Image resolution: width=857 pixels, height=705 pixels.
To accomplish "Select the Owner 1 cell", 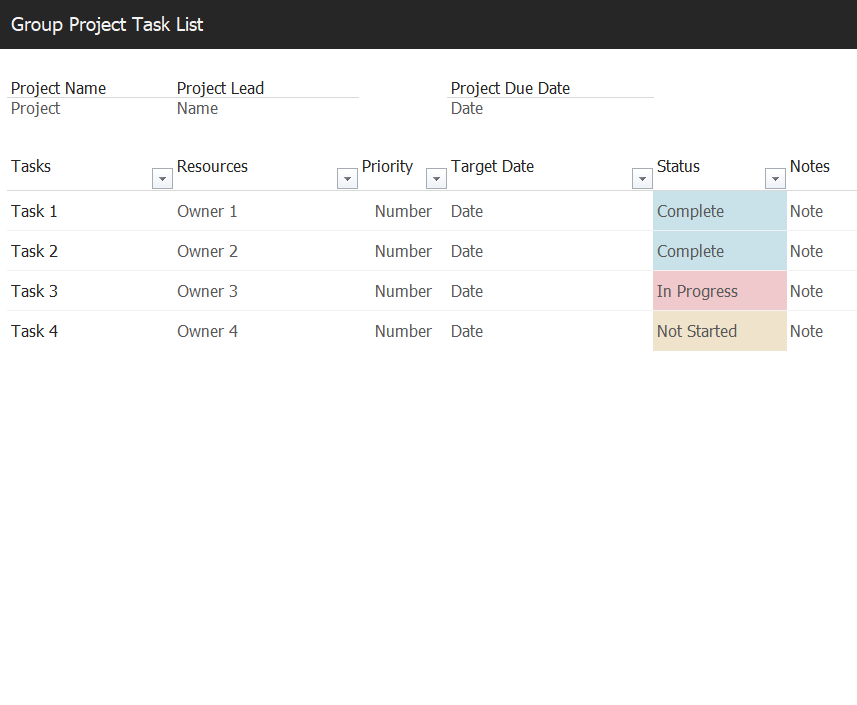I will tap(266, 211).
